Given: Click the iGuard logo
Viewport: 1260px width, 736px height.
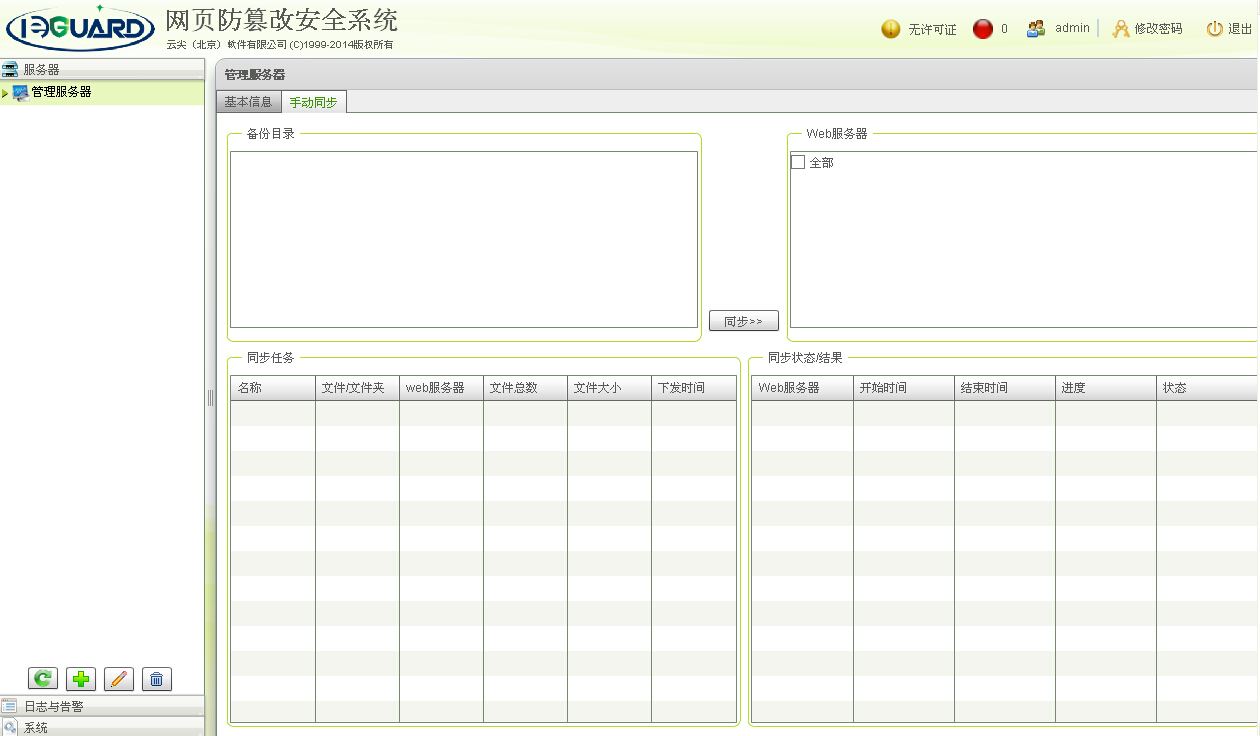Looking at the screenshot, I should click(80, 29).
